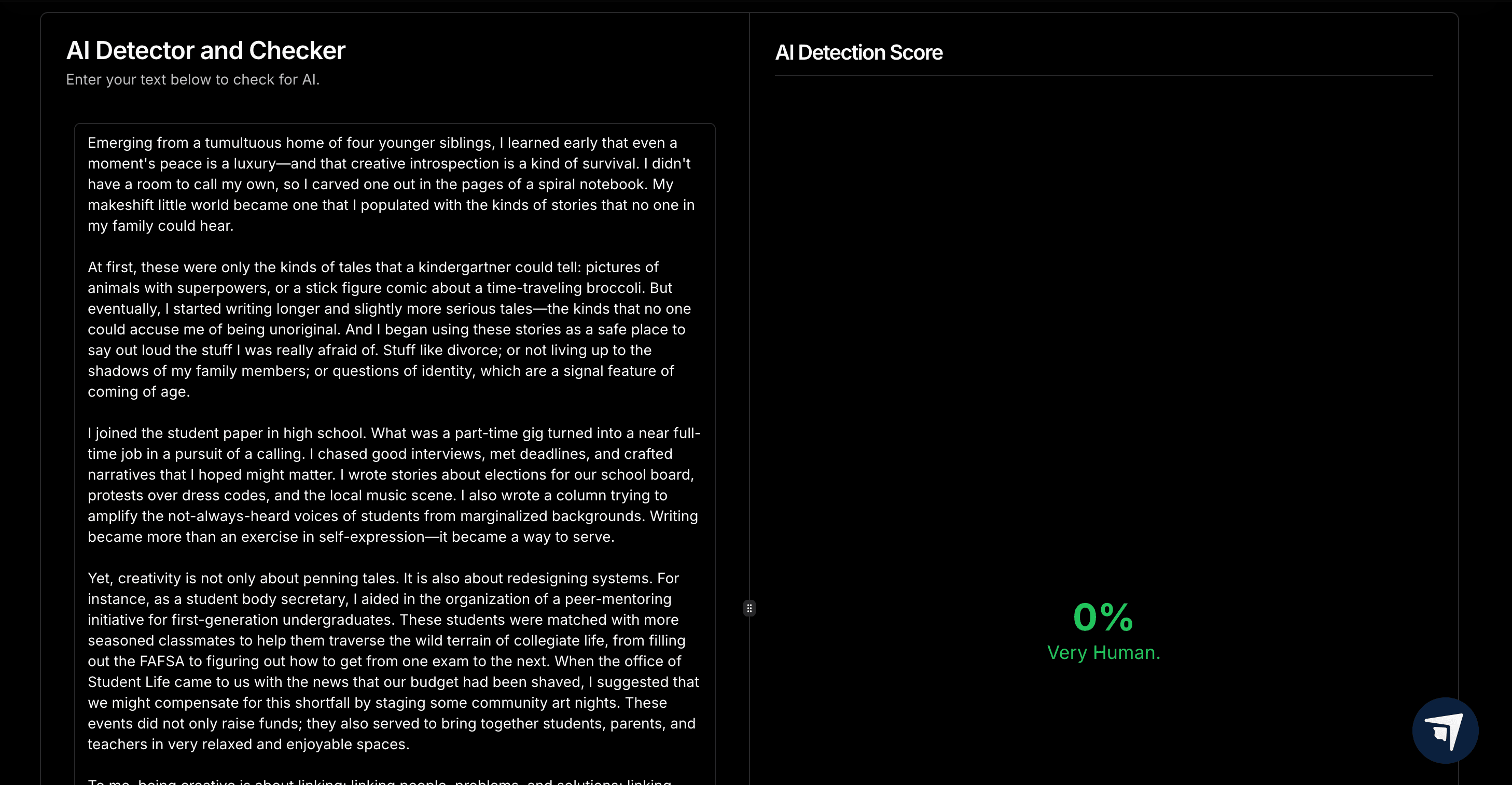This screenshot has width=1512, height=785.
Task: Click the "Very Human." result label
Action: pyautogui.click(x=1103, y=652)
